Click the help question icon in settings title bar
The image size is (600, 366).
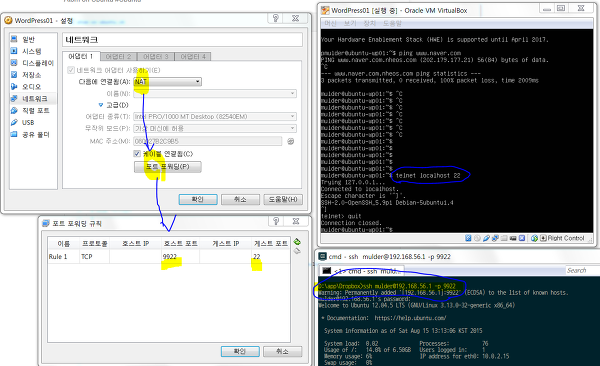pyautogui.click(x=276, y=18)
